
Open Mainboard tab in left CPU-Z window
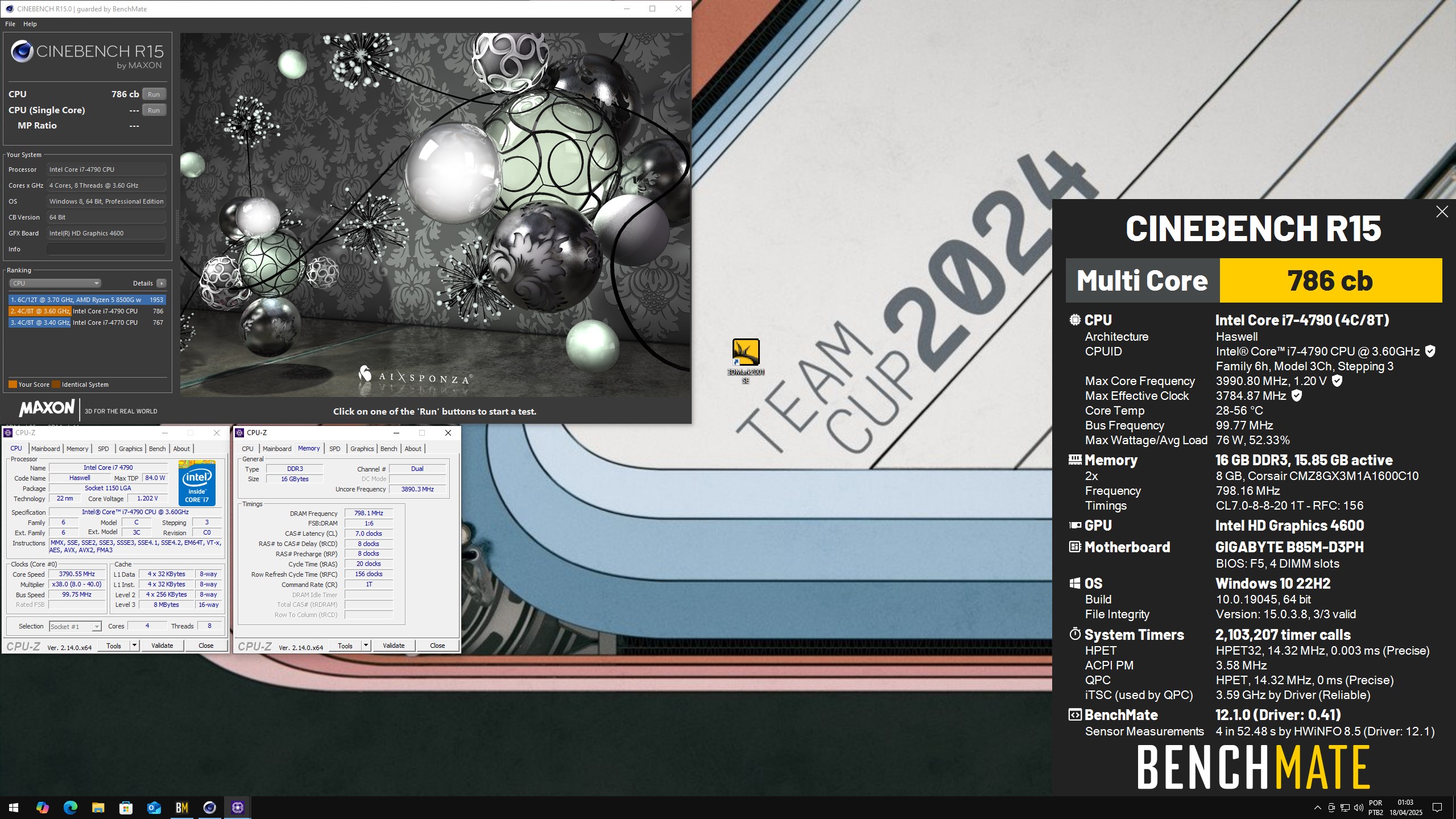(45, 449)
